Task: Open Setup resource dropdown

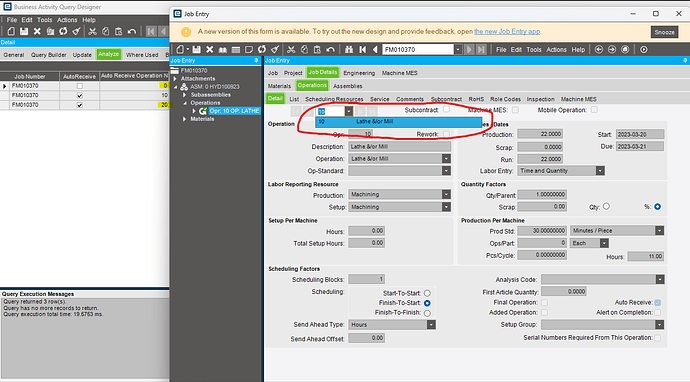Action: click(x=446, y=207)
